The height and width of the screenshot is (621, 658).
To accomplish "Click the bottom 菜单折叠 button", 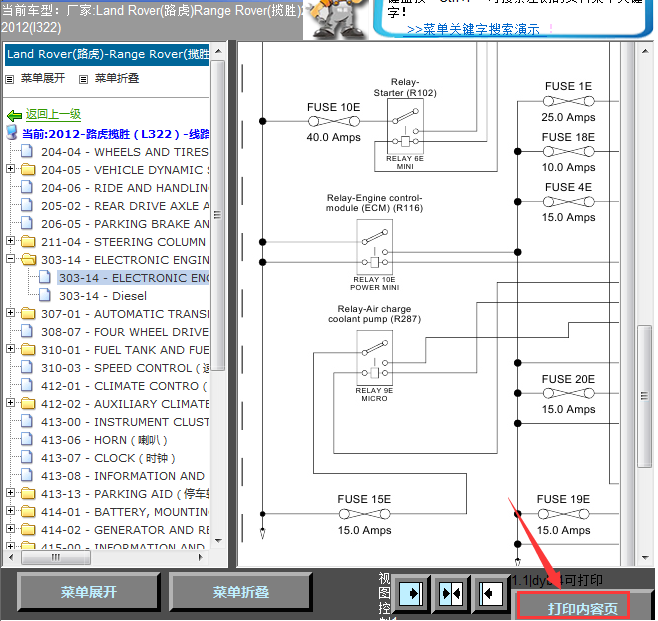I will click(240, 592).
